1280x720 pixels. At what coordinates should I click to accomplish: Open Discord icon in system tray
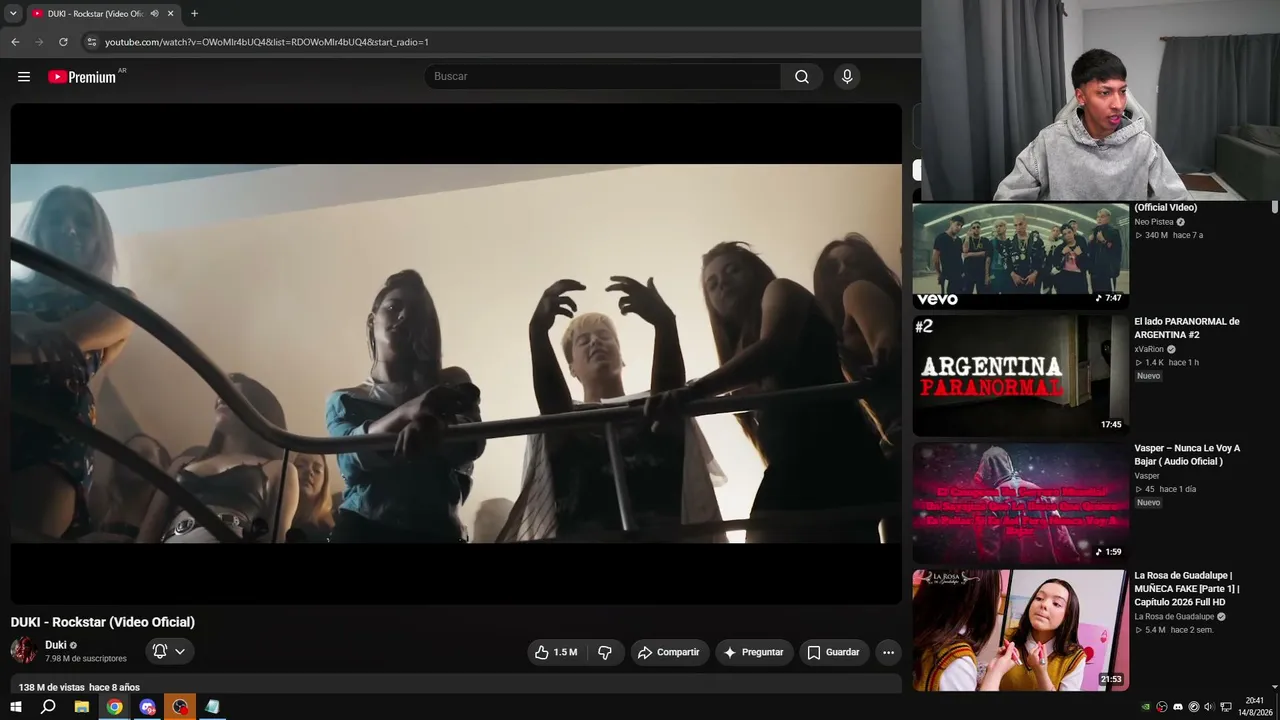coord(1177,707)
